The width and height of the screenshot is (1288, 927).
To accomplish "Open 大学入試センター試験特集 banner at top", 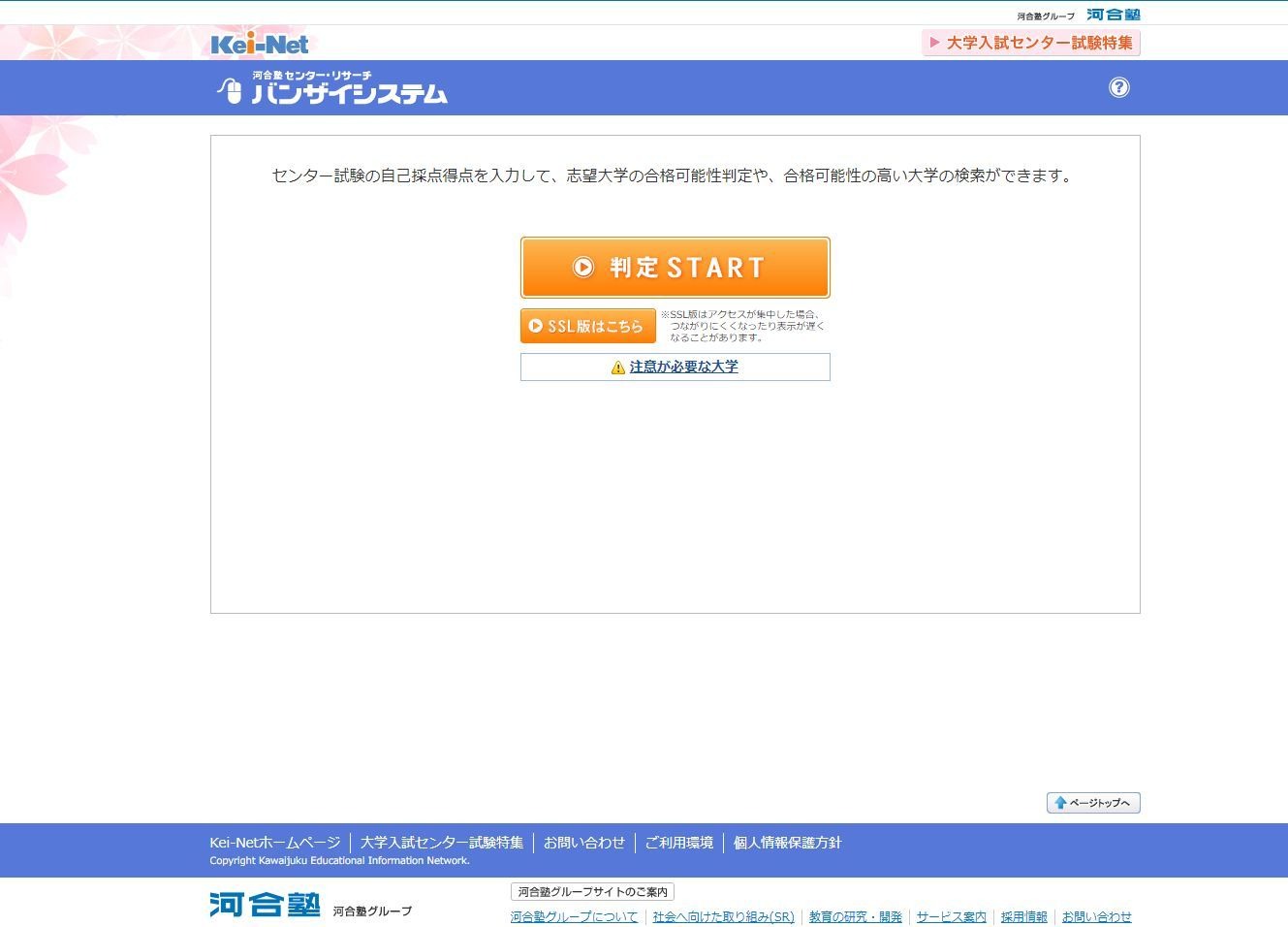I will 1031,43.
